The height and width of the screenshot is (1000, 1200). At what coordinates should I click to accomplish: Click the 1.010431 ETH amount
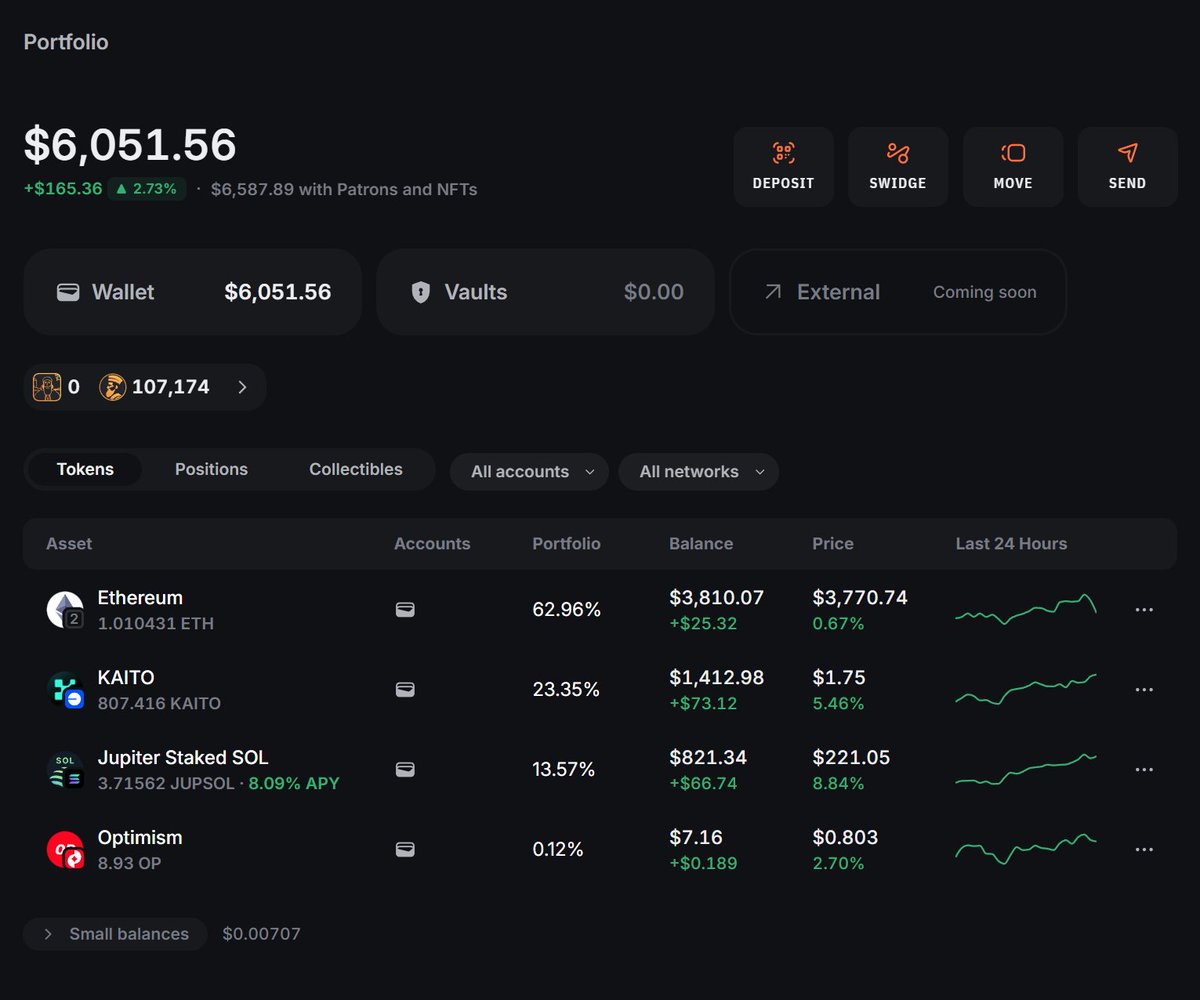pyautogui.click(x=156, y=624)
